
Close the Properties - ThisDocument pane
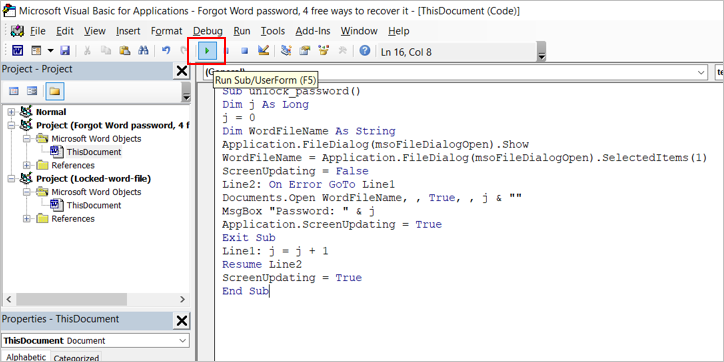tap(182, 320)
